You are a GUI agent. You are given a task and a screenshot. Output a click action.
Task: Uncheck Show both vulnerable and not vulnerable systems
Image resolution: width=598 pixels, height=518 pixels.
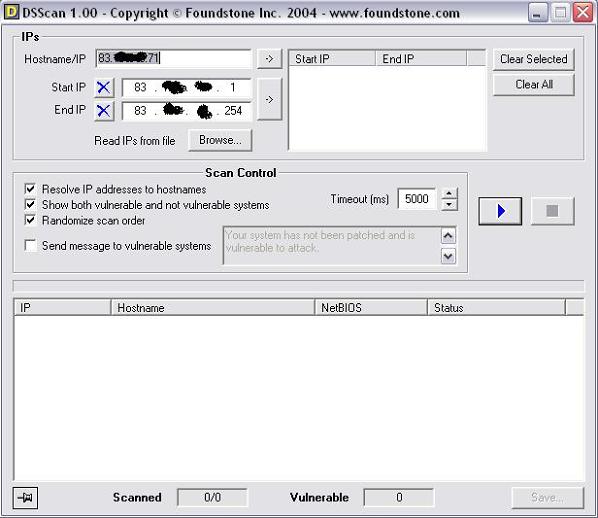30,204
